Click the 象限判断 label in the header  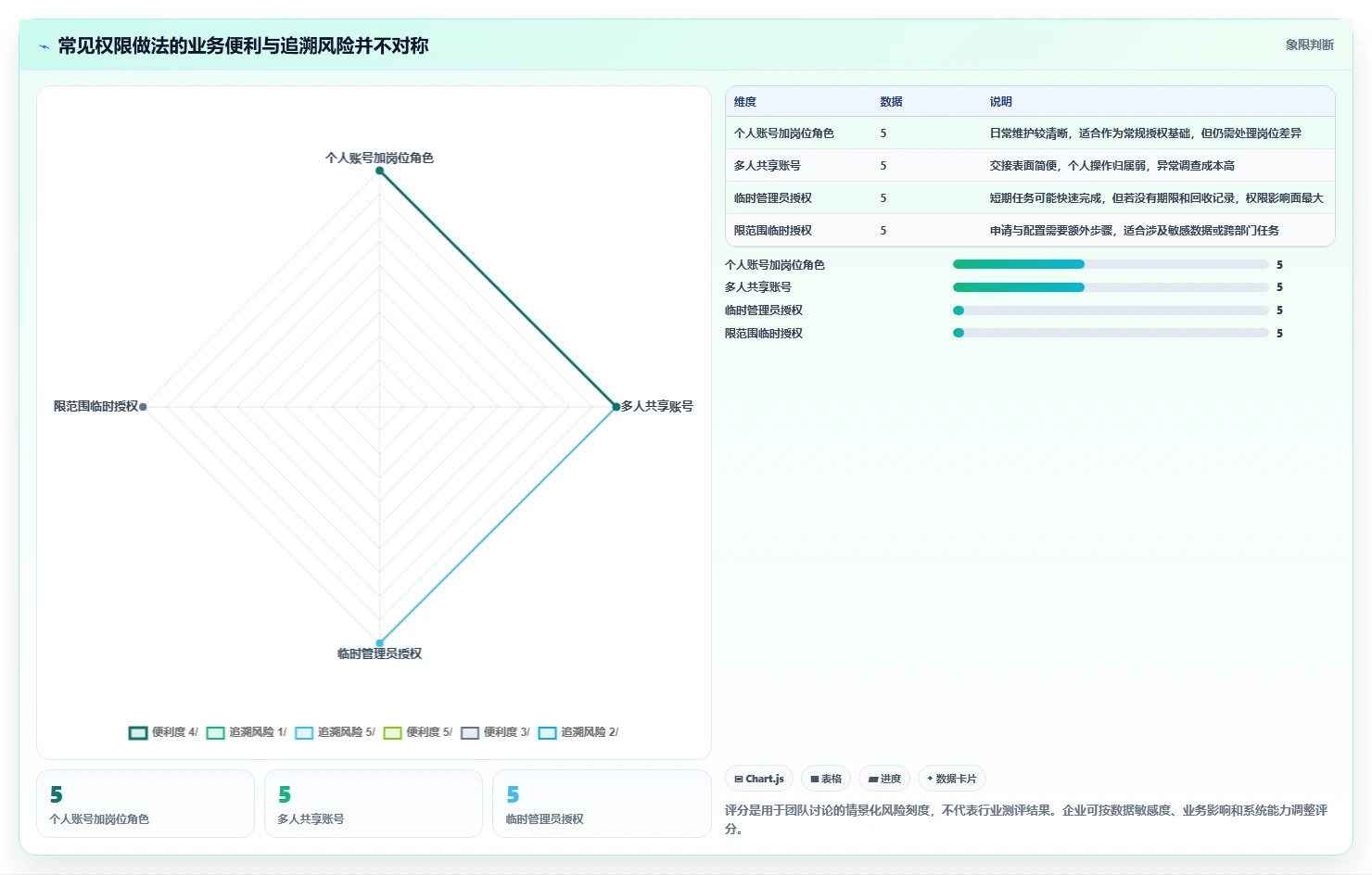point(1309,44)
